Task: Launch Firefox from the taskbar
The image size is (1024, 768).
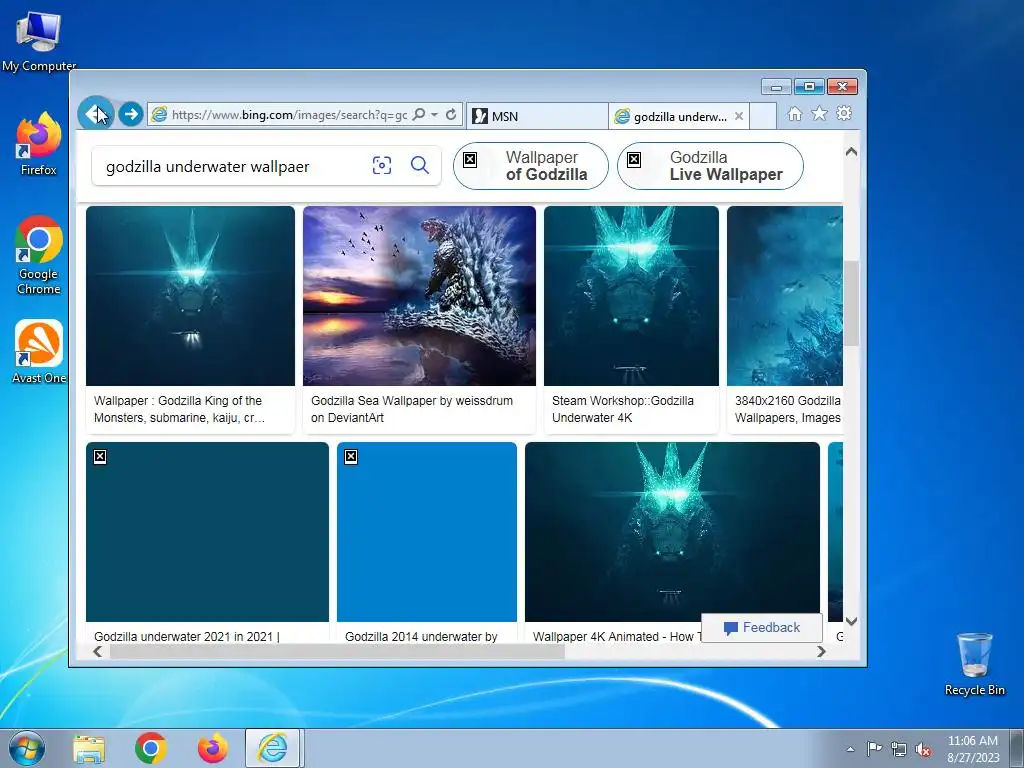Action: click(x=213, y=749)
